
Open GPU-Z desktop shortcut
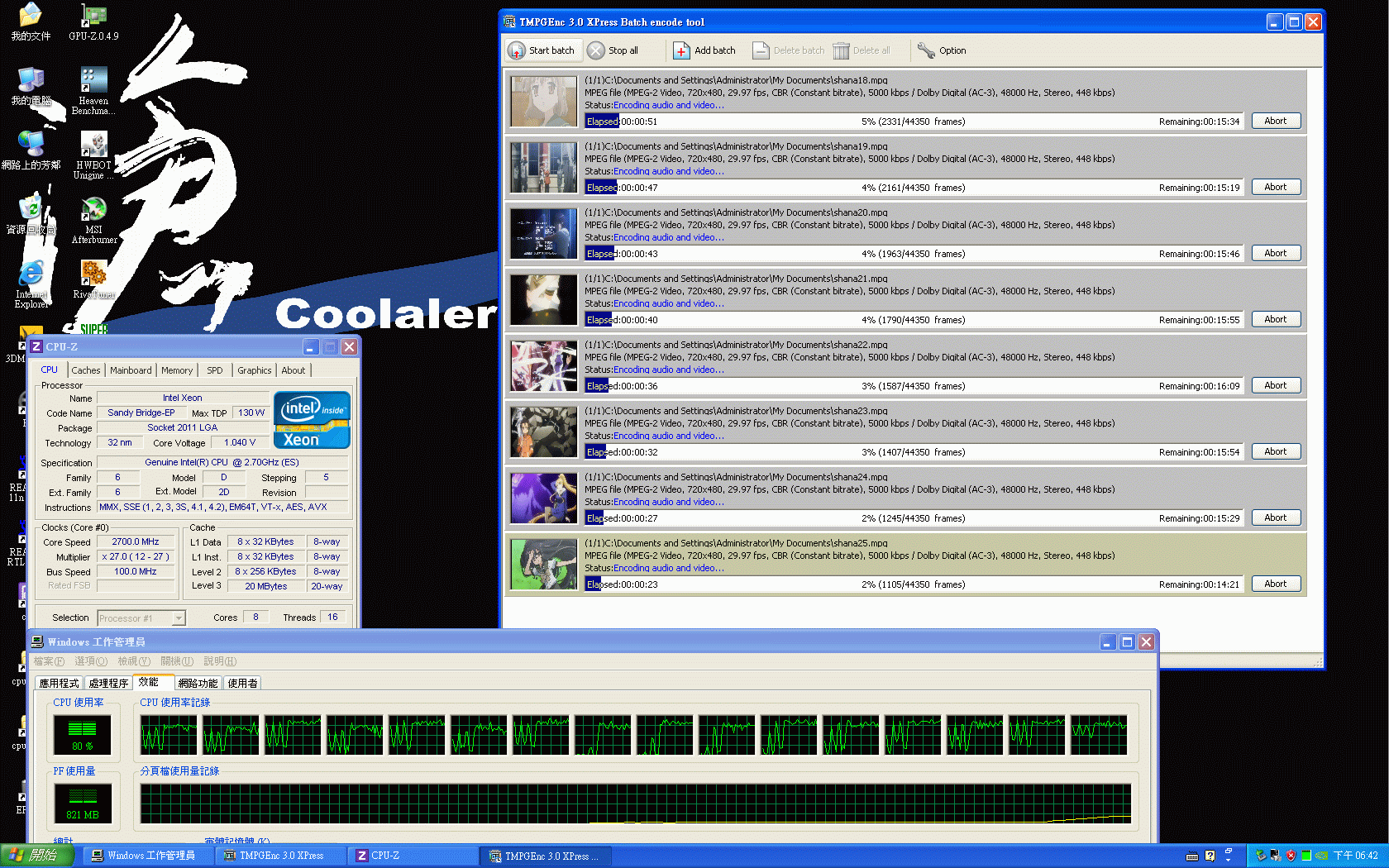93,18
